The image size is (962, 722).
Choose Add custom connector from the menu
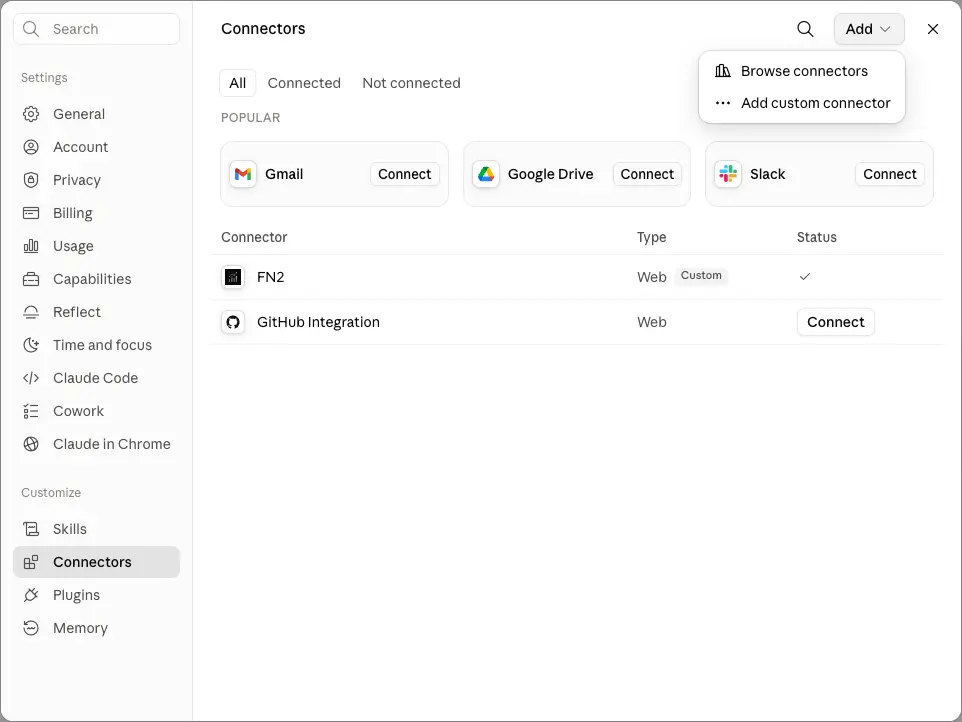[x=802, y=103]
